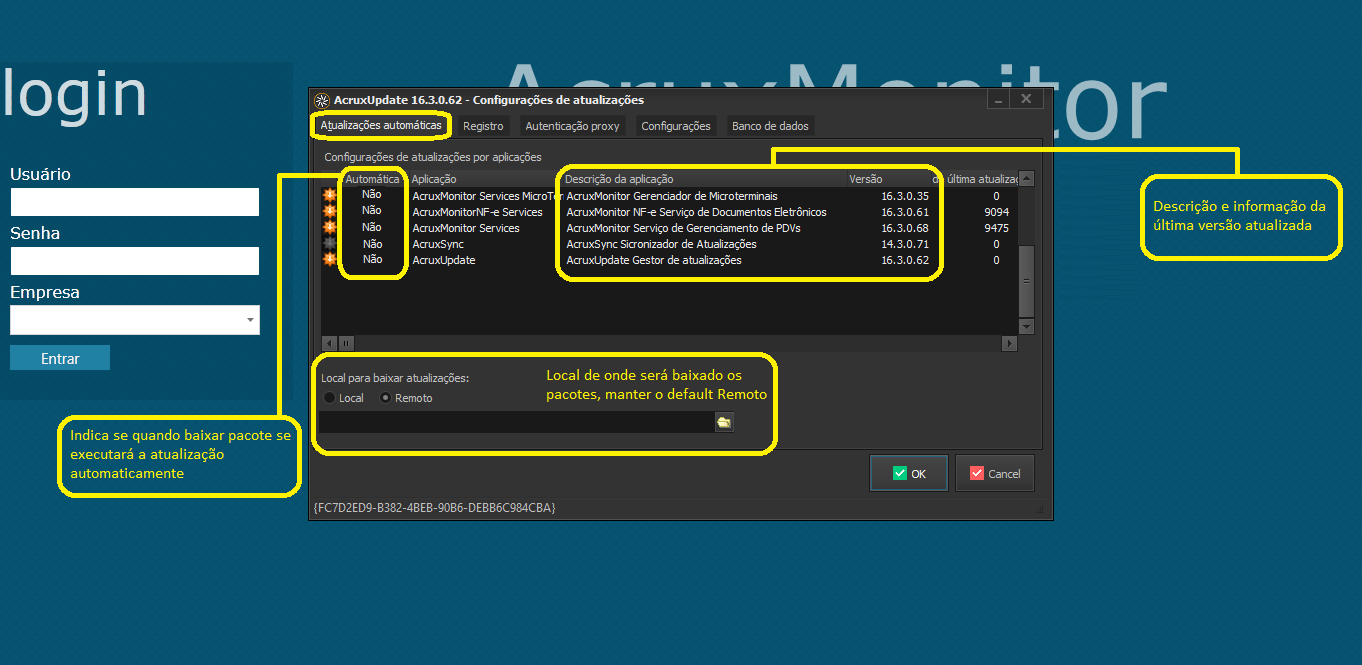Viewport: 1362px width, 665px height.
Task: Click the última atualização column header
Action: 975,179
